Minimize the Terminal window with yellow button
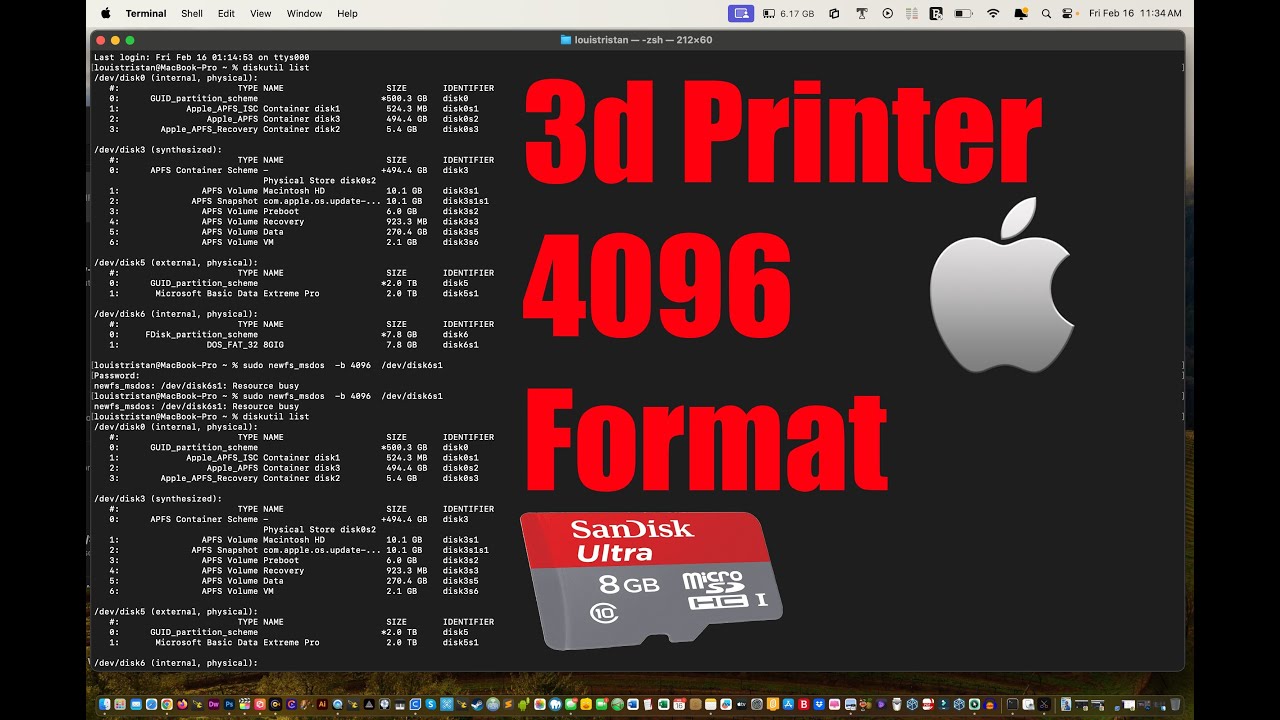The height and width of the screenshot is (720, 1280). [x=115, y=40]
